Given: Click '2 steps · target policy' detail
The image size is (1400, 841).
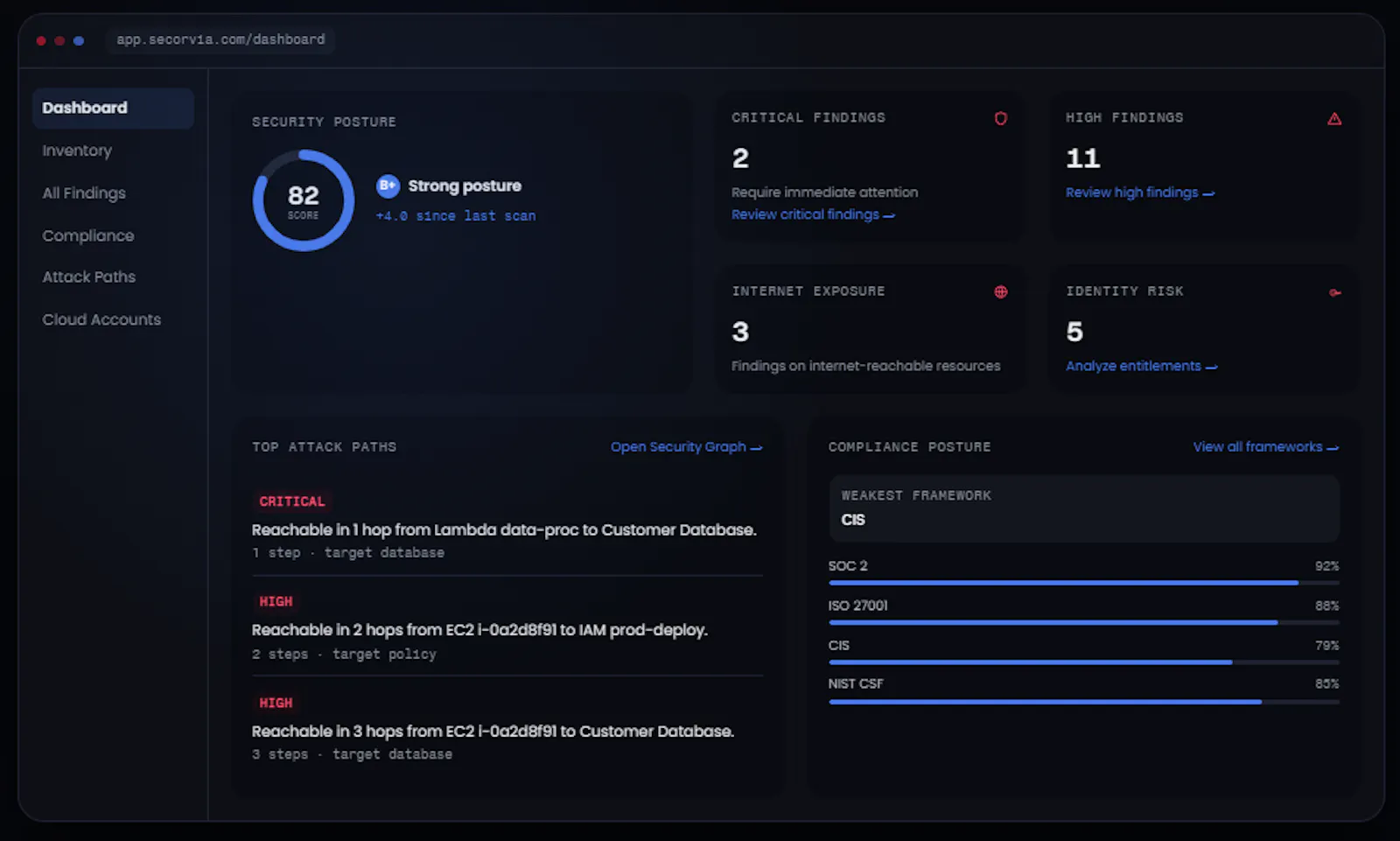Looking at the screenshot, I should click(344, 655).
